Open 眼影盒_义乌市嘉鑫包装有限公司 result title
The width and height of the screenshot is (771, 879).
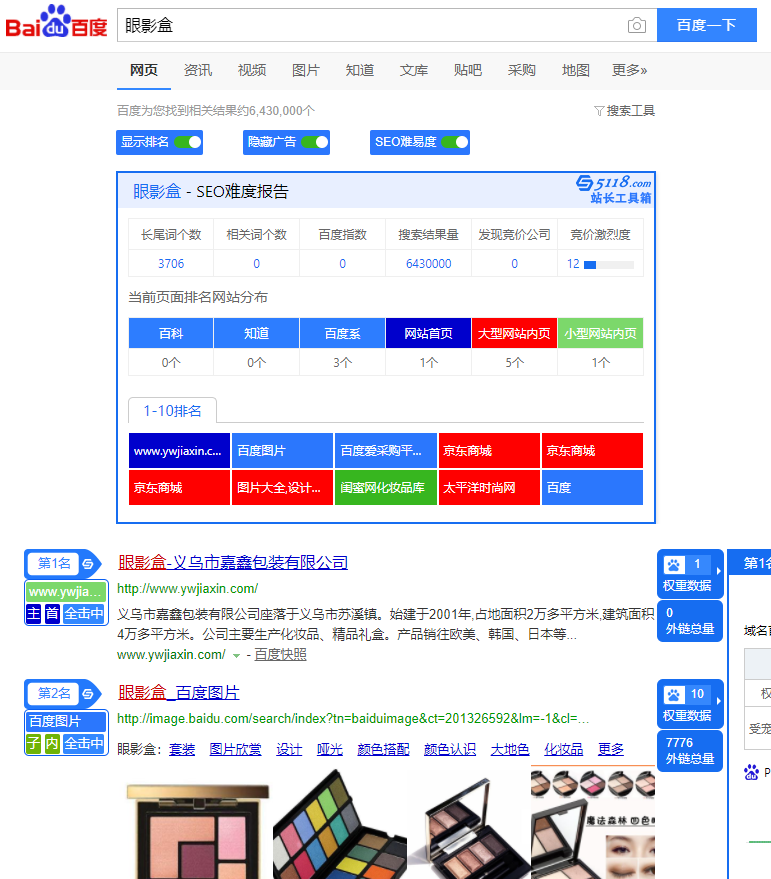[x=233, y=562]
